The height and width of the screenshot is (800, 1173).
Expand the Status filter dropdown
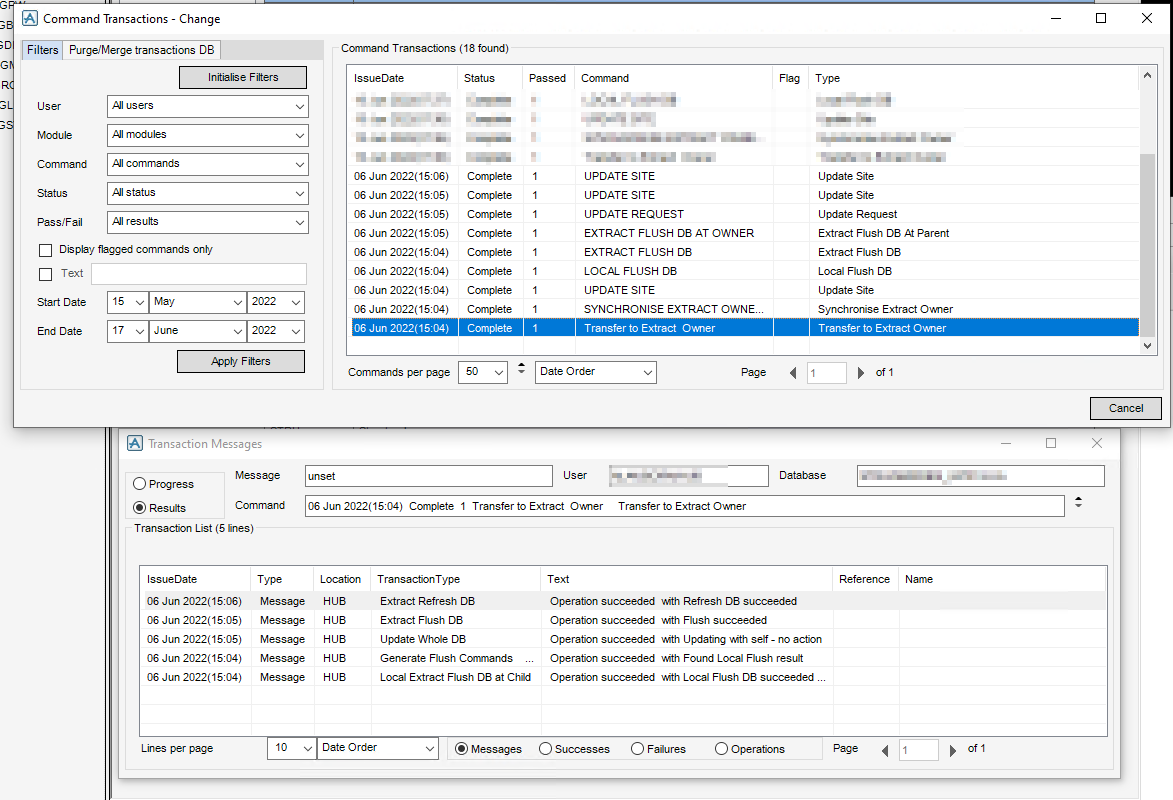coord(208,193)
